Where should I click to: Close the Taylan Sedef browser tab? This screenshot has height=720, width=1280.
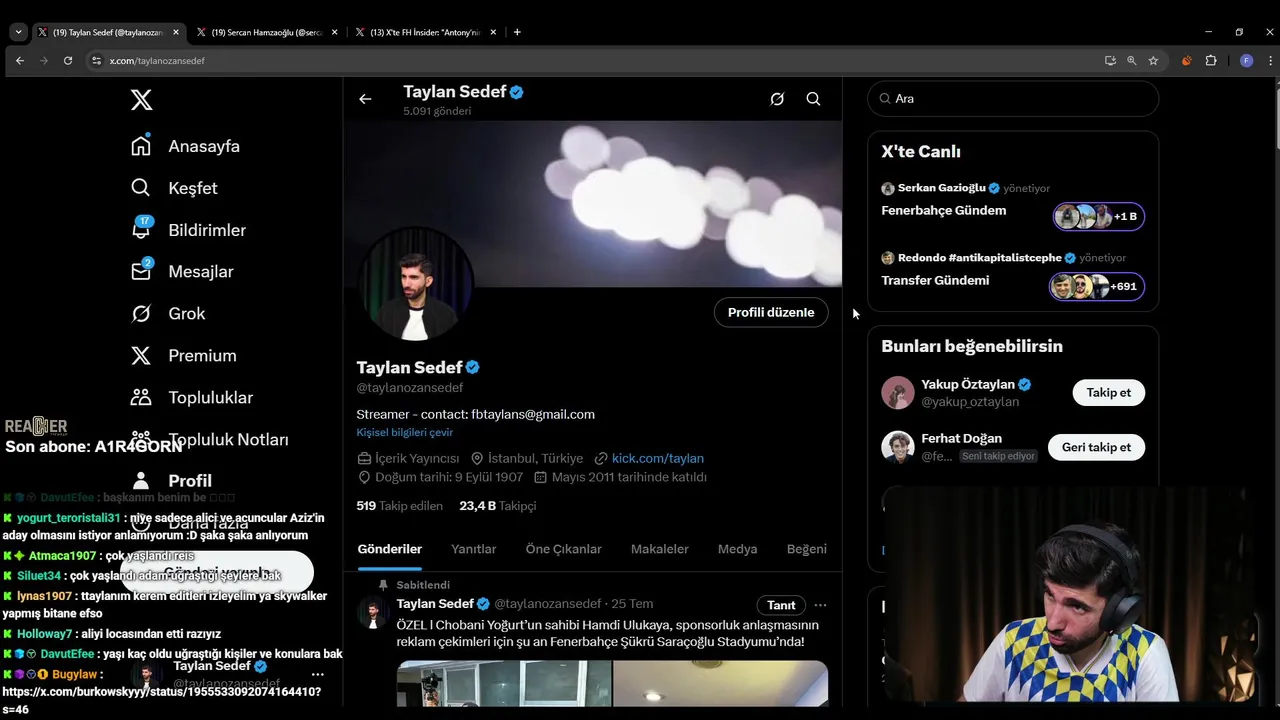[x=176, y=32]
